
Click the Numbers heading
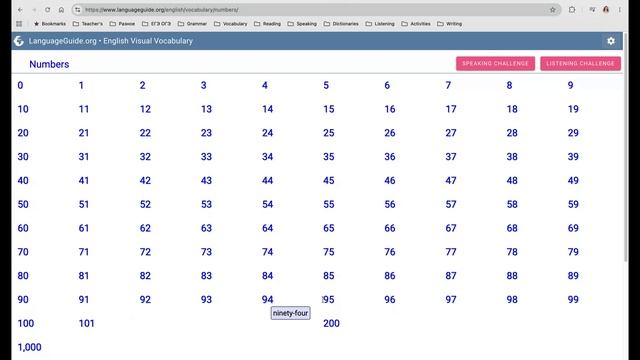[x=49, y=64]
